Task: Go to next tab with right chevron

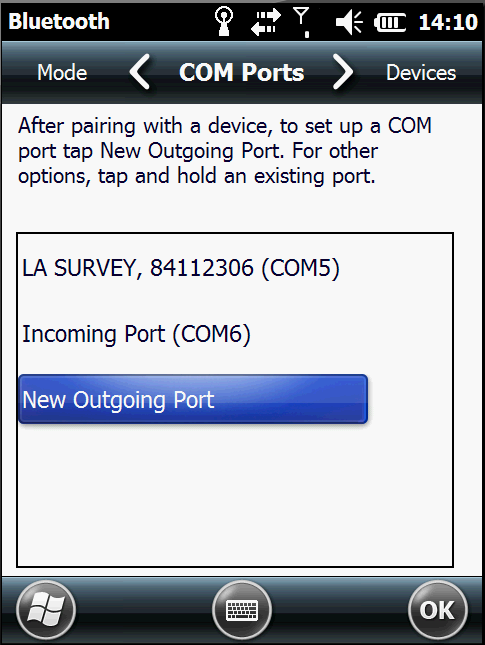Action: coord(343,72)
